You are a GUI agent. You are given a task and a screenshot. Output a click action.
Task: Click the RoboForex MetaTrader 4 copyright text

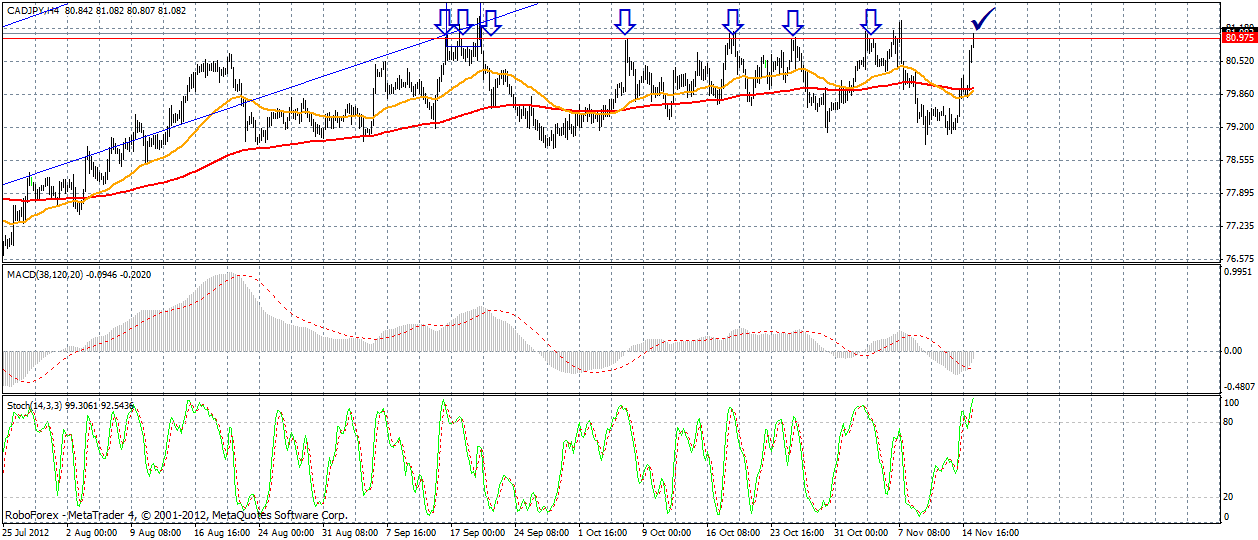click(176, 516)
